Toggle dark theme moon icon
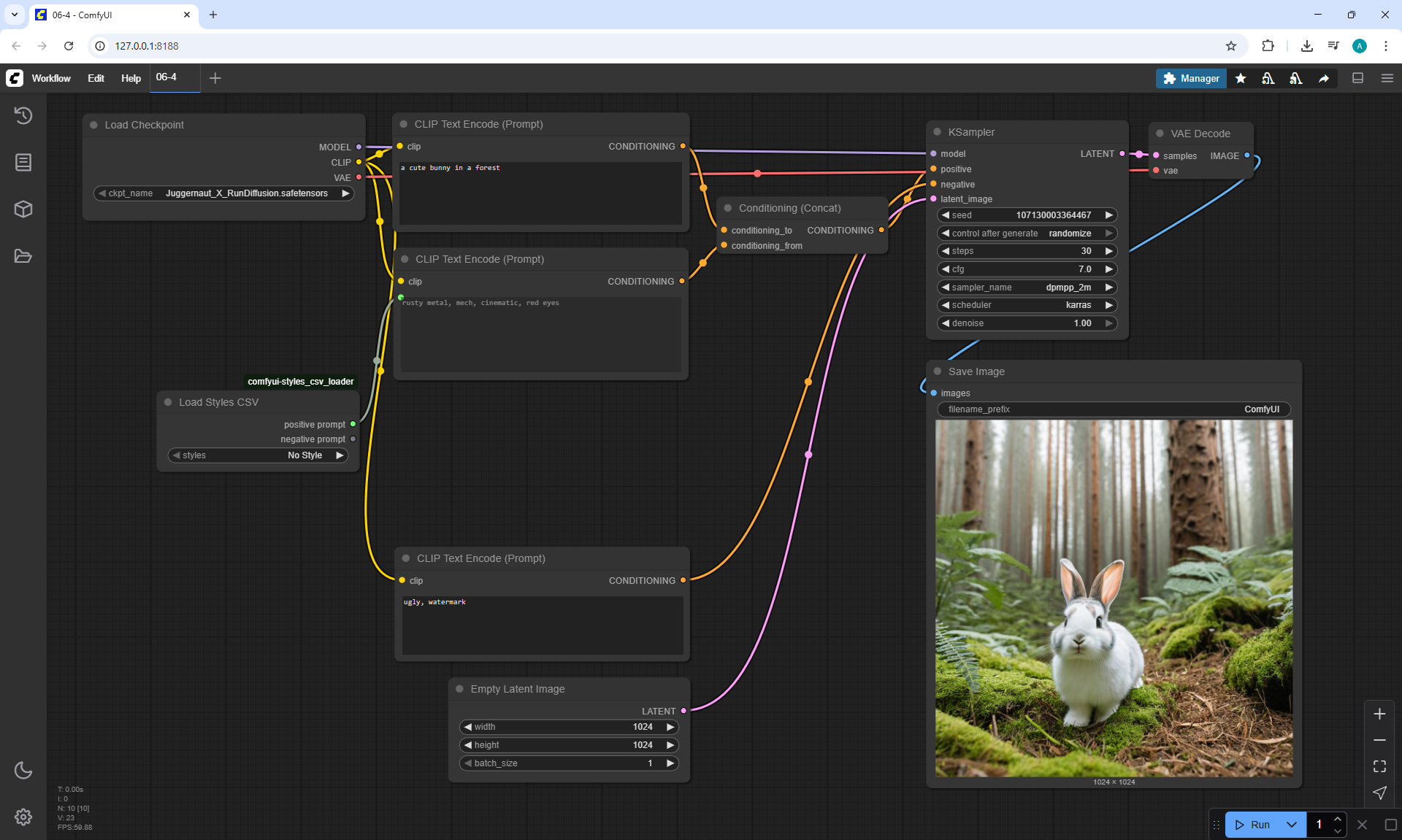 pyautogui.click(x=23, y=770)
